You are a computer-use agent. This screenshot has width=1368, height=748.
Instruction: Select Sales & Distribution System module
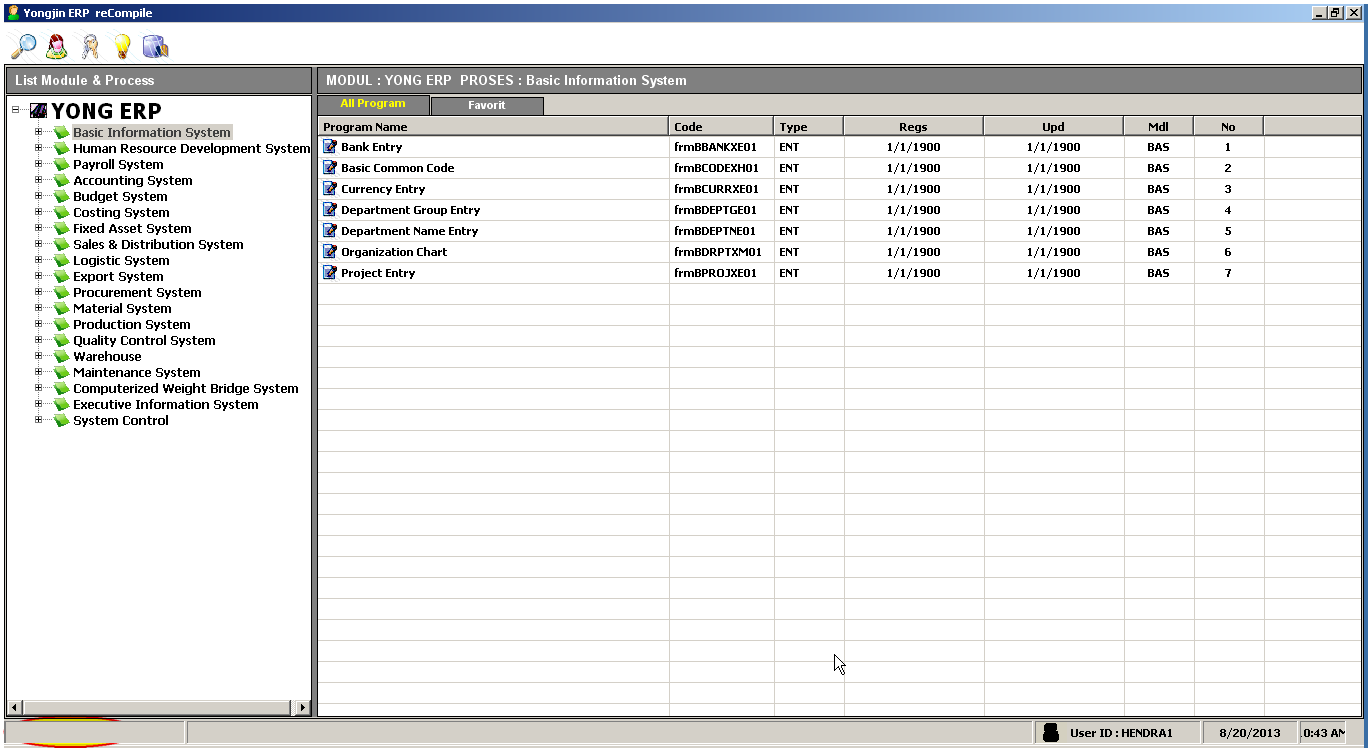(x=158, y=244)
